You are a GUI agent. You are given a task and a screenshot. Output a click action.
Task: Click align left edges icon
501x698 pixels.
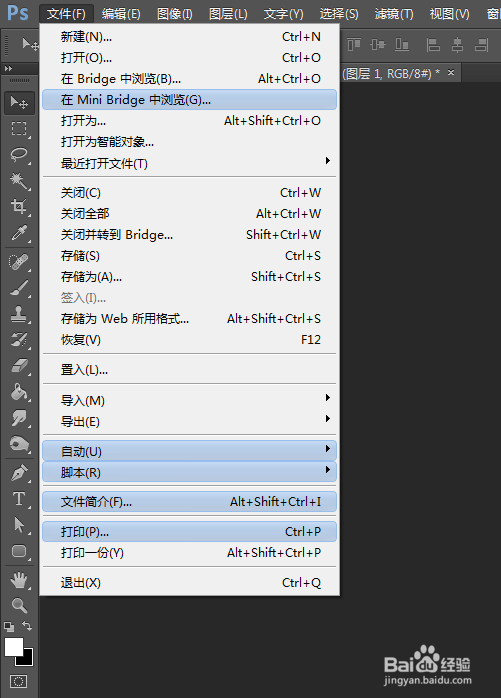433,45
